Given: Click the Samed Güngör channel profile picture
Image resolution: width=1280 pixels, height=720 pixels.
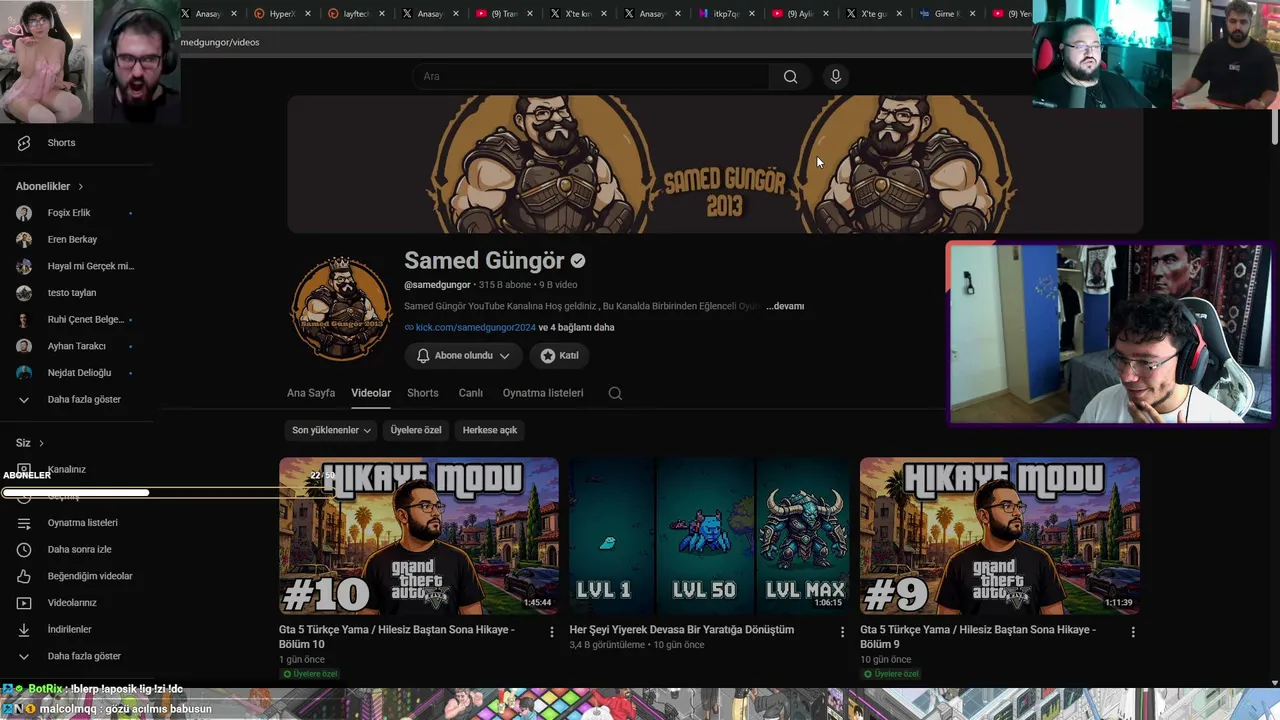Looking at the screenshot, I should 341,308.
